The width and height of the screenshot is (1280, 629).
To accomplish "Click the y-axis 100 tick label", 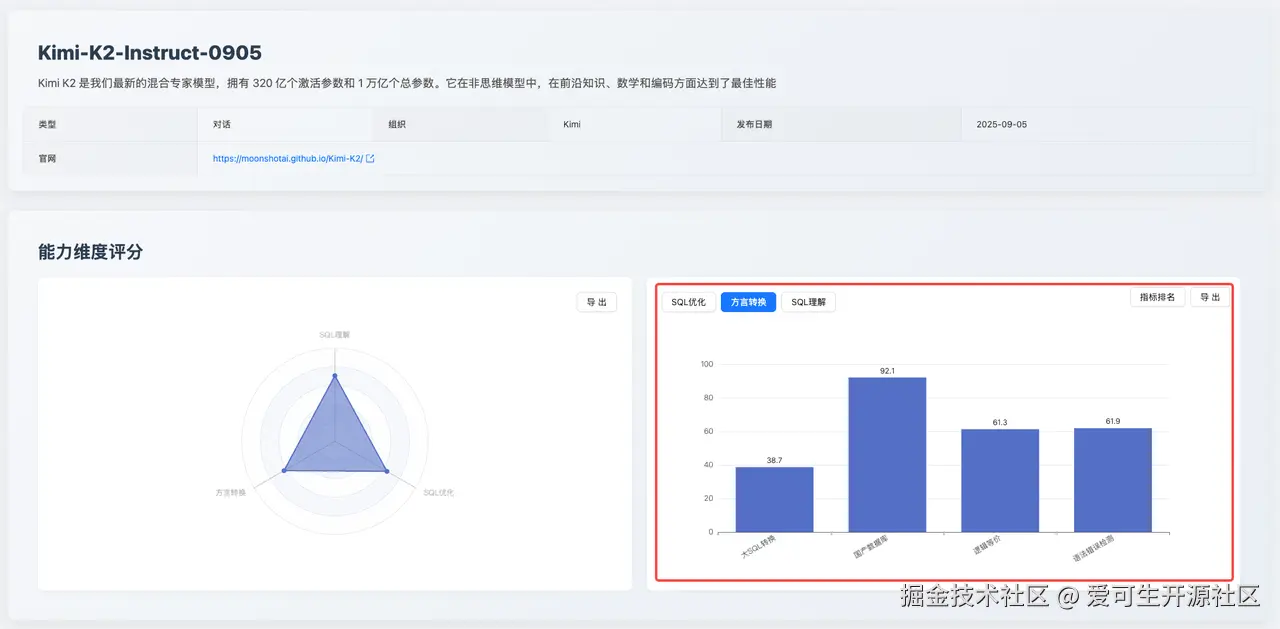I will (x=707, y=364).
